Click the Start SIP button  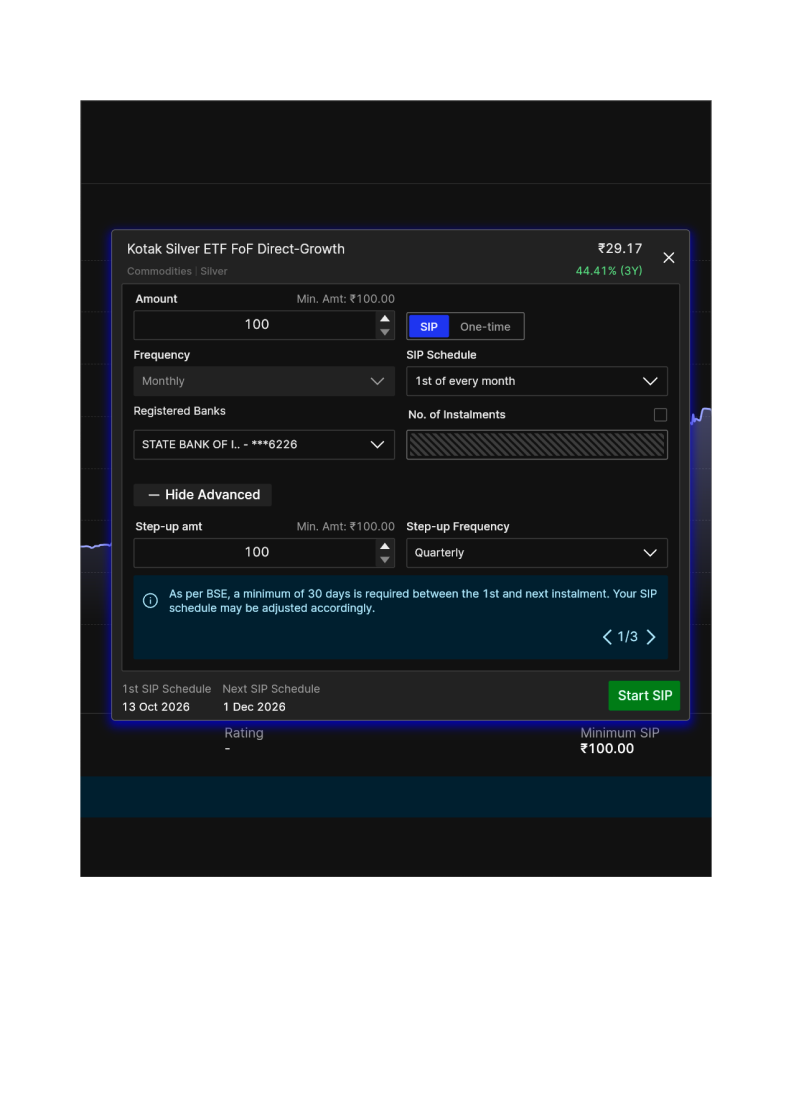[x=644, y=696]
